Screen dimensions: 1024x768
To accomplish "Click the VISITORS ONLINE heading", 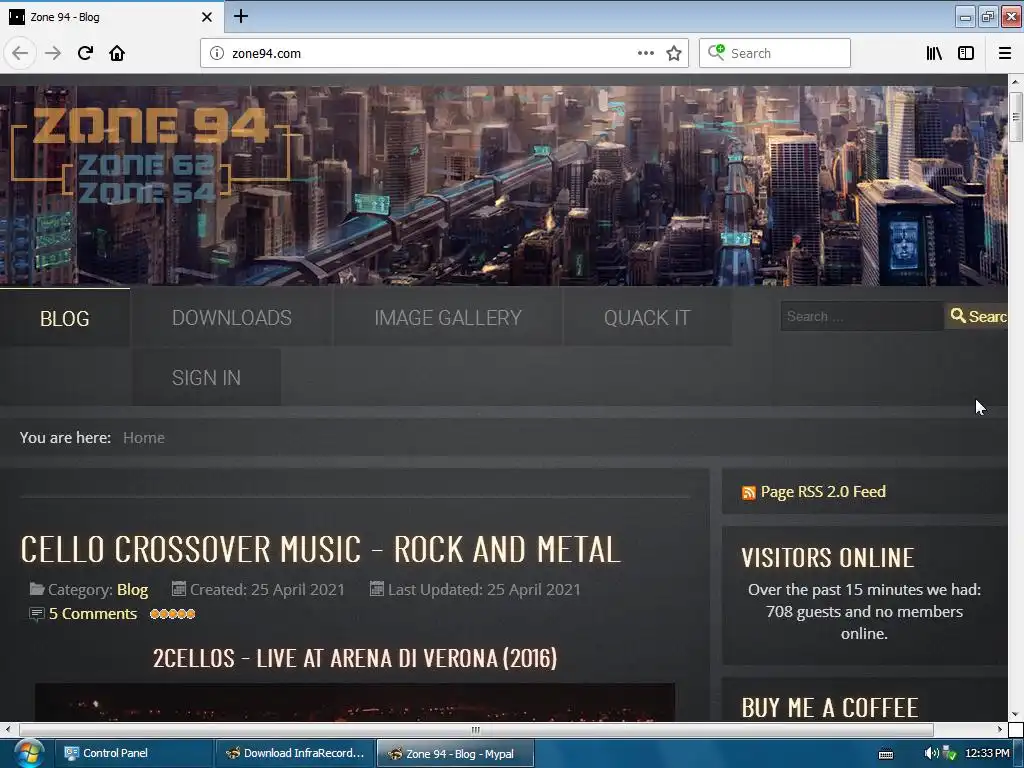I will (x=827, y=558).
